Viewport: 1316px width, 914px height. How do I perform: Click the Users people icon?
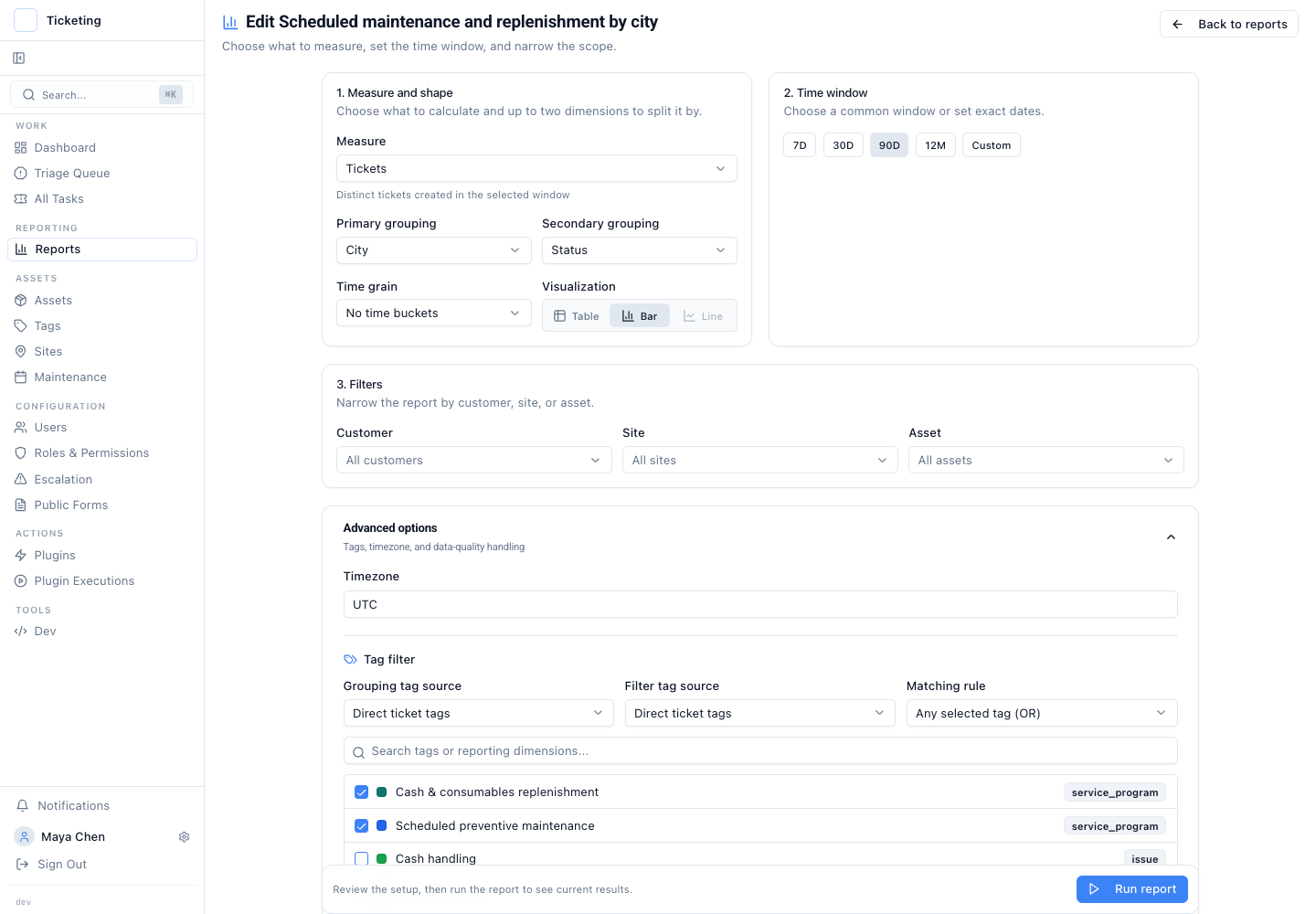[21, 428]
